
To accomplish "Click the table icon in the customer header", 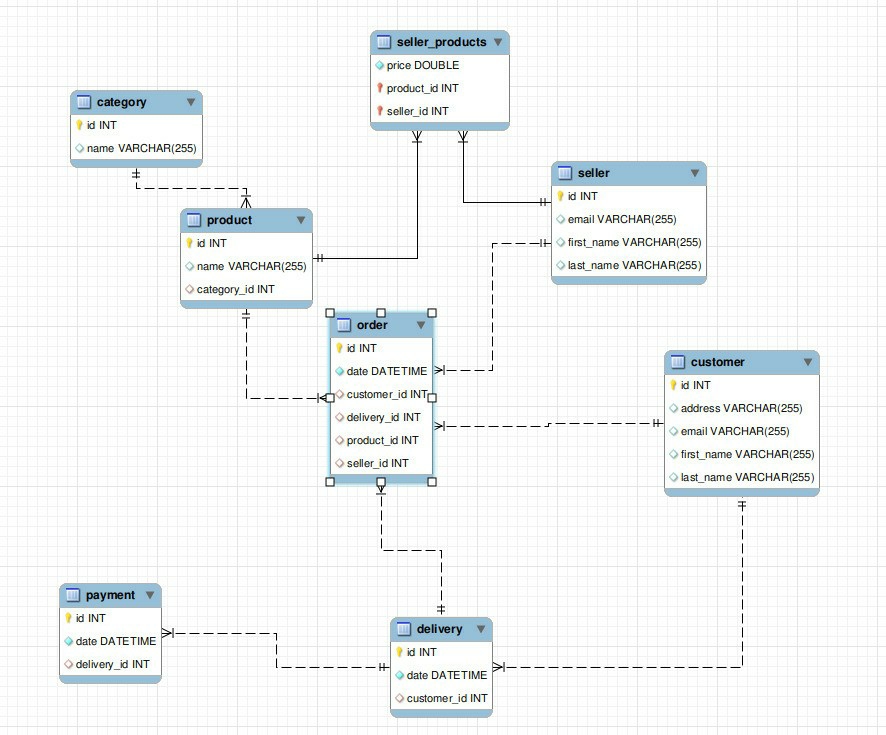I will coord(679,362).
